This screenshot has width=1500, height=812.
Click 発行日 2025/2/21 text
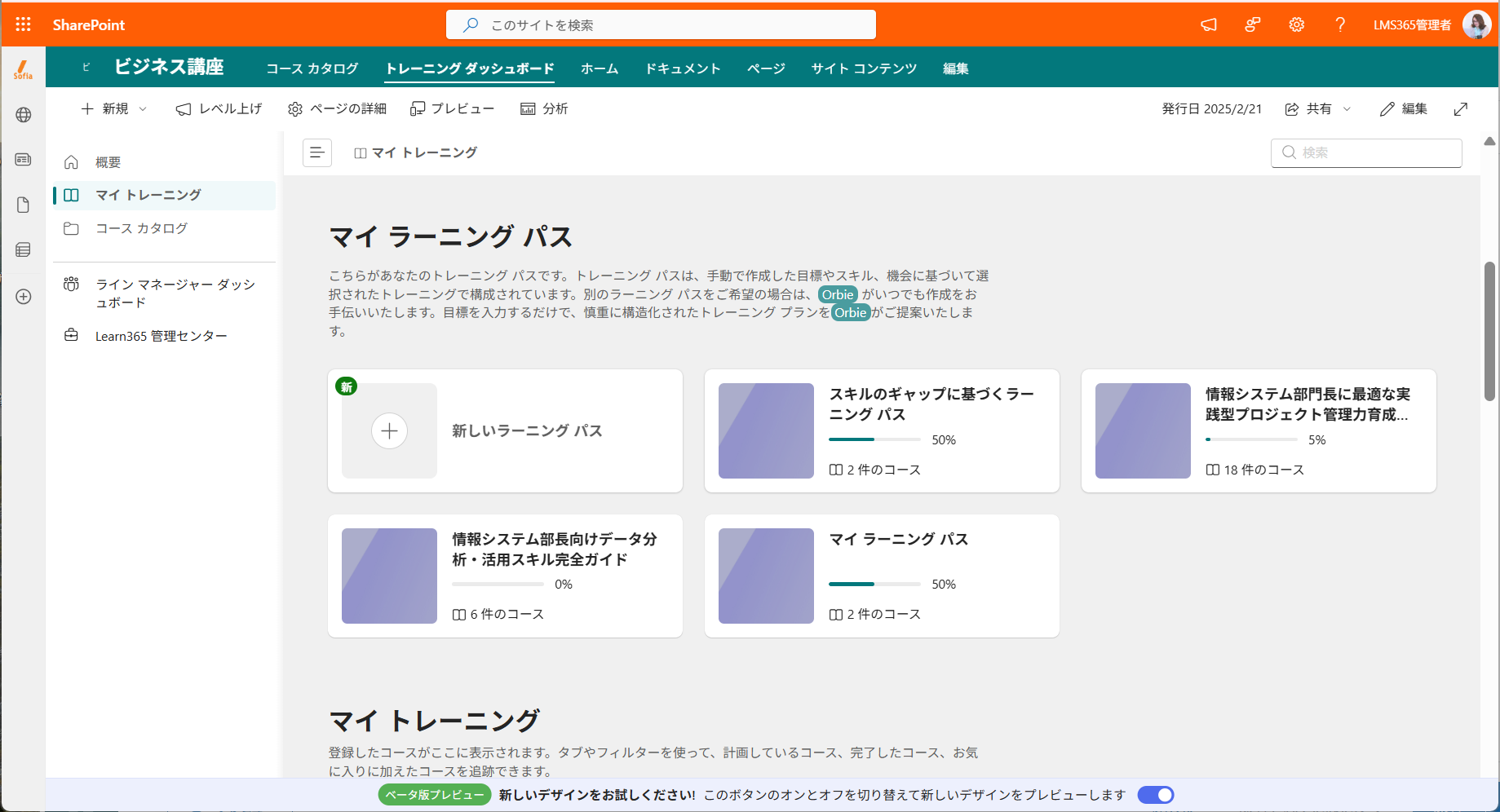(x=1211, y=108)
